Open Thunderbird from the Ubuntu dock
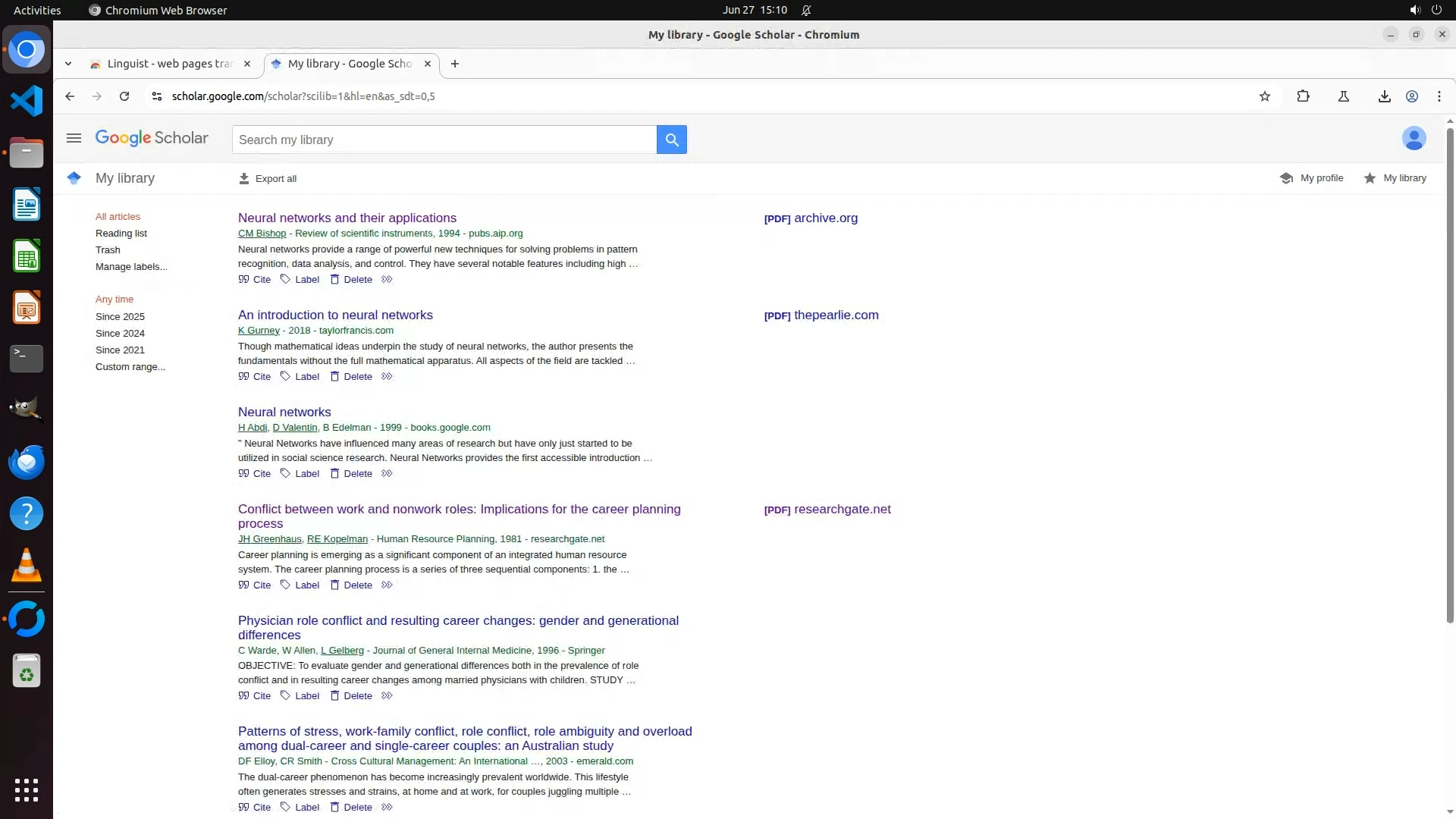This screenshot has width=1456, height=819. pos(27,462)
